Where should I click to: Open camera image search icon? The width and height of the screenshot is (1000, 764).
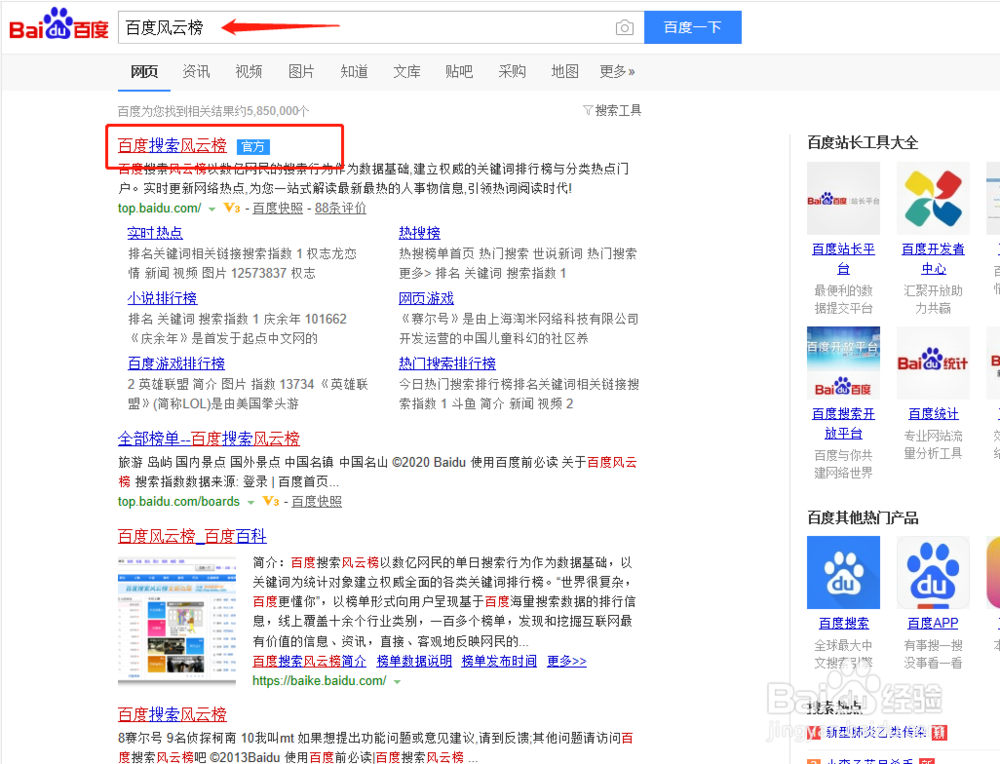(624, 27)
